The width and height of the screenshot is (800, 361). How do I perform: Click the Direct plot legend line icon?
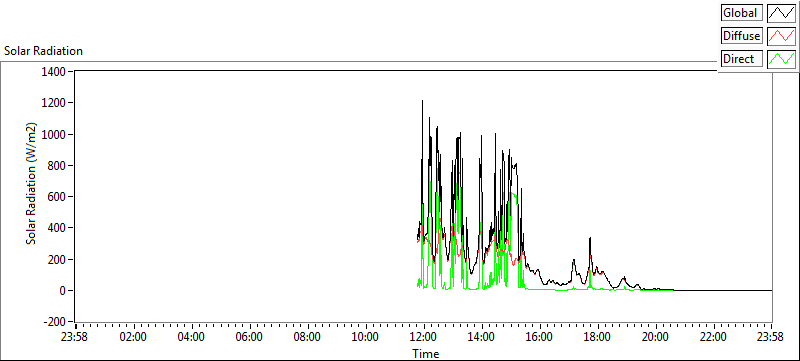tap(782, 59)
